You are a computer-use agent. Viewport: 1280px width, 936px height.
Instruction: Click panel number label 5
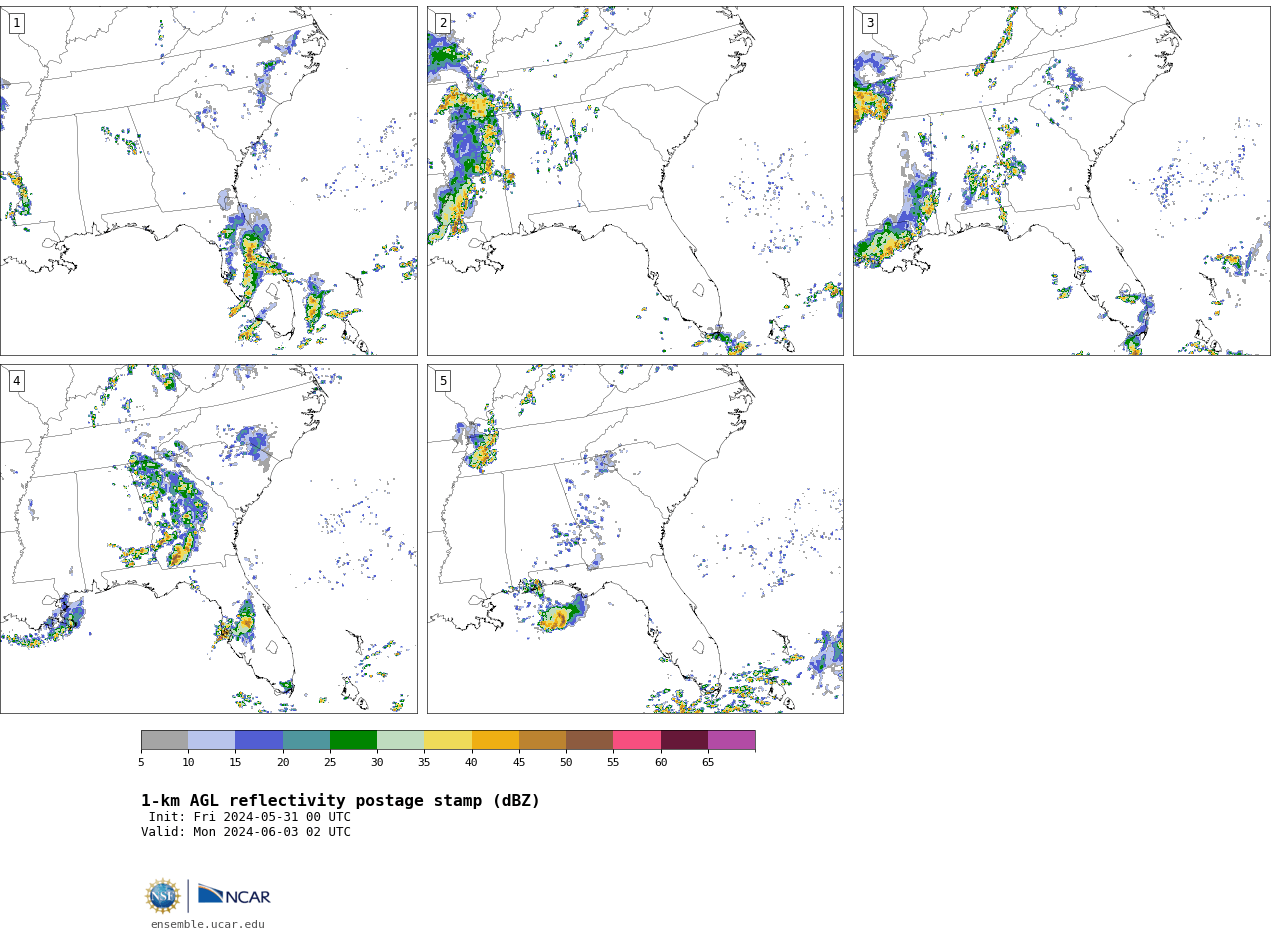click(x=443, y=381)
